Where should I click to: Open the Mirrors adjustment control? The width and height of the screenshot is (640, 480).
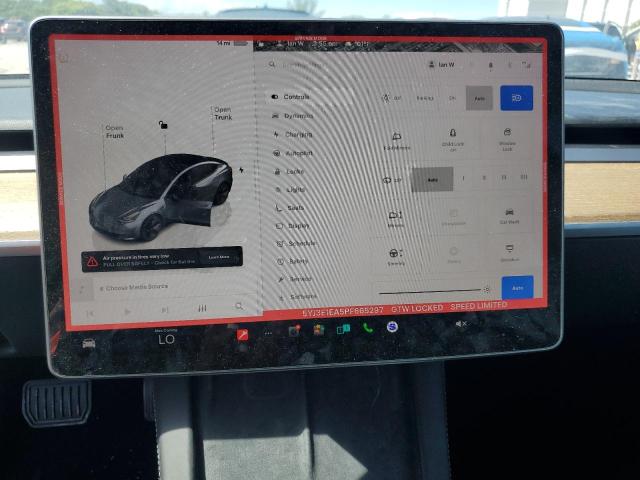coord(396,219)
